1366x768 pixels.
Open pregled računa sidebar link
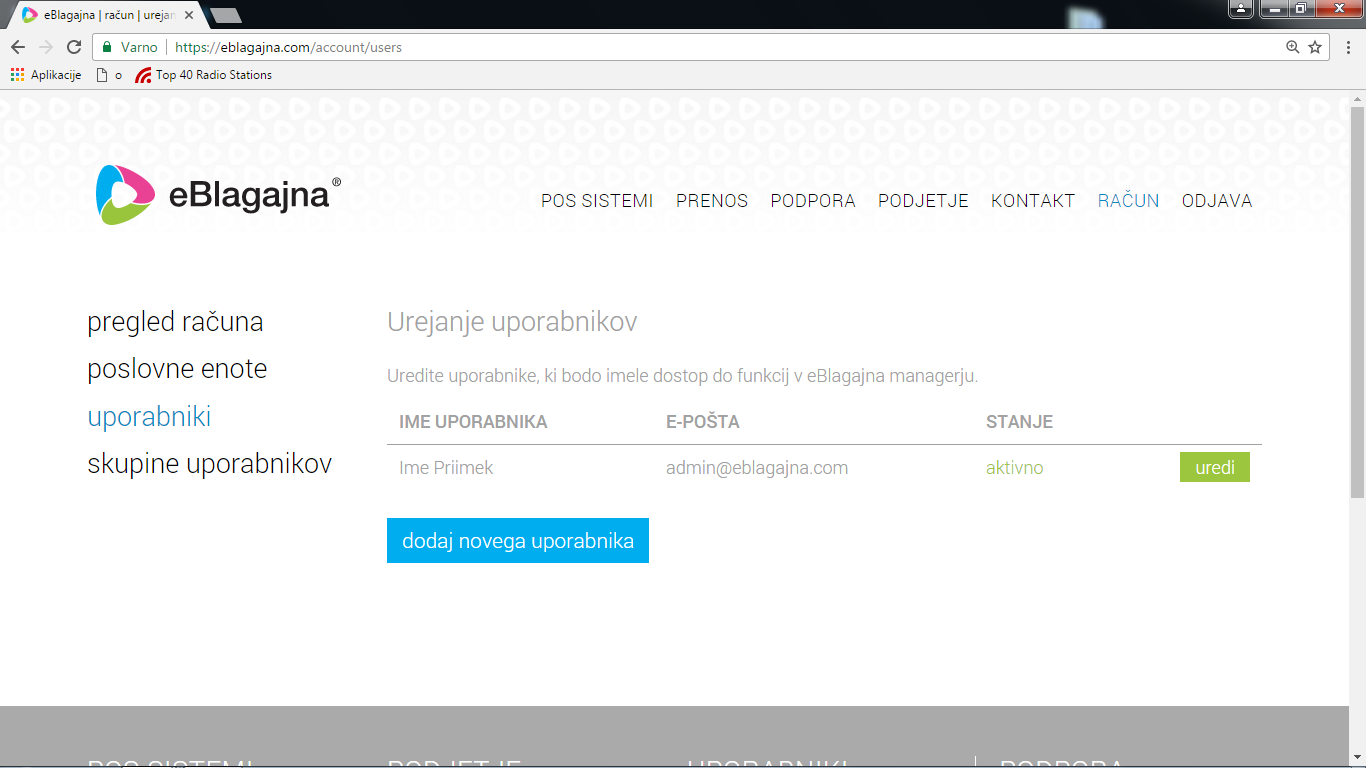pyautogui.click(x=175, y=322)
